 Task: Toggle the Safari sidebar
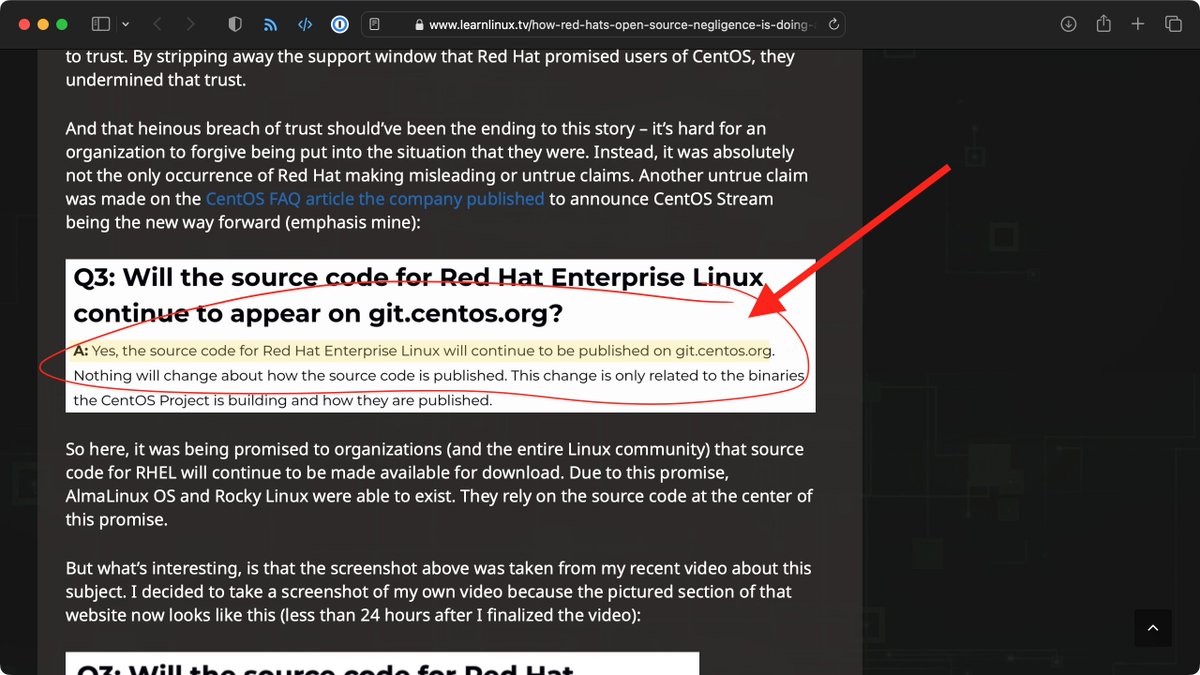pos(101,24)
